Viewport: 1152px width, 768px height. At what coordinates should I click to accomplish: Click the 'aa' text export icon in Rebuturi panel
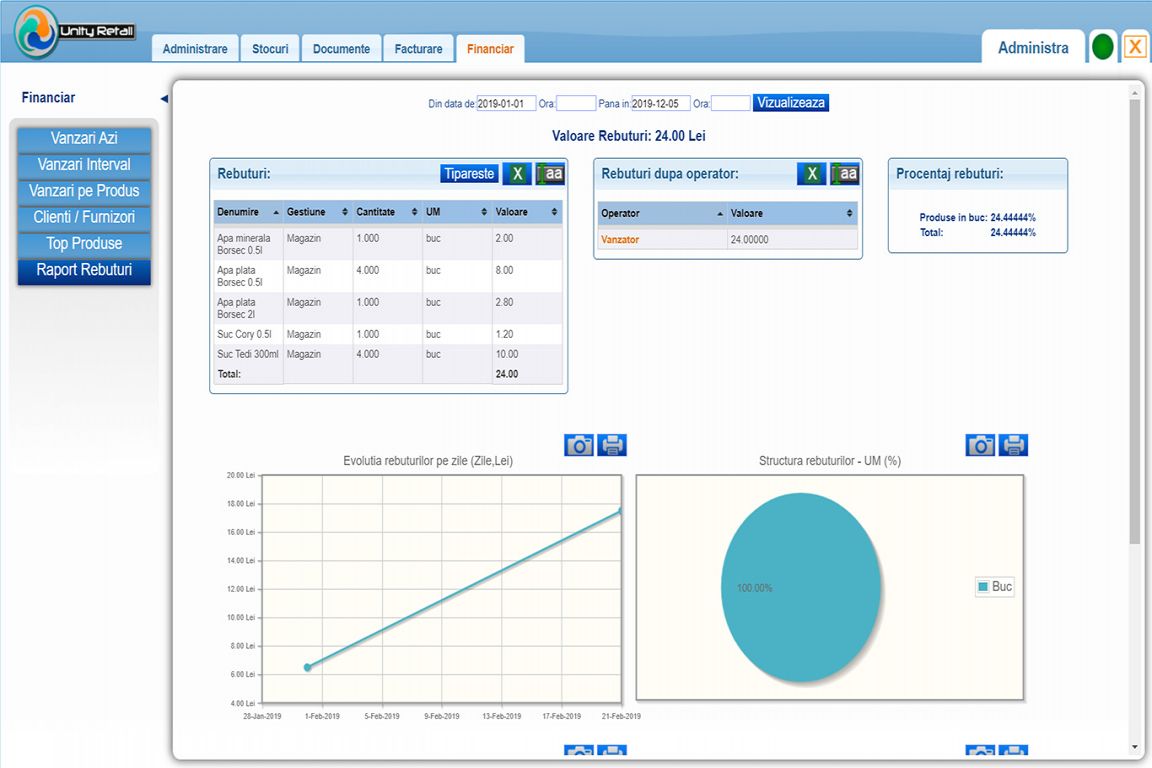coord(550,174)
